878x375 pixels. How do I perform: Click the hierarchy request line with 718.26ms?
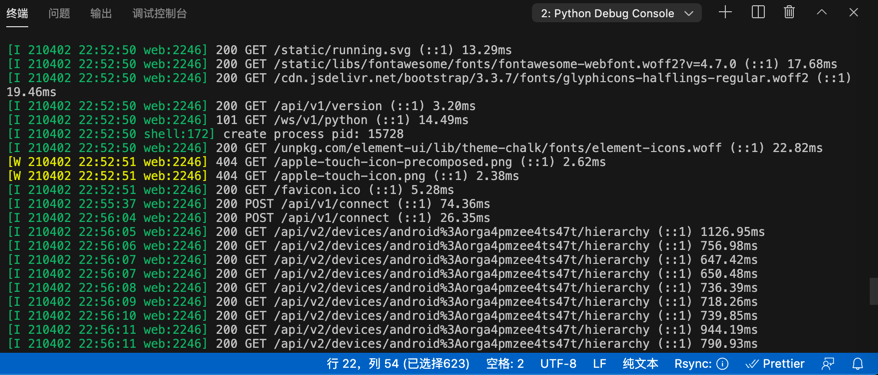(382, 302)
